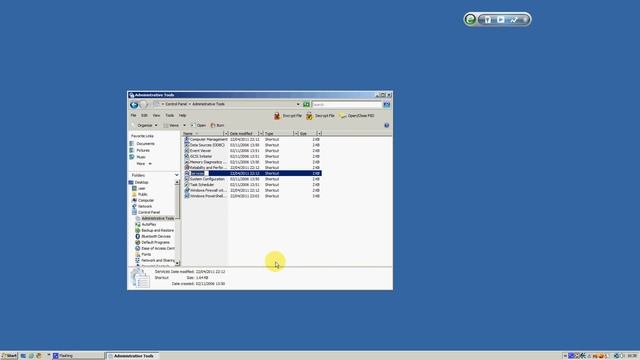The width and height of the screenshot is (640, 360).
Task: Click Views toolbar button
Action: point(172,125)
